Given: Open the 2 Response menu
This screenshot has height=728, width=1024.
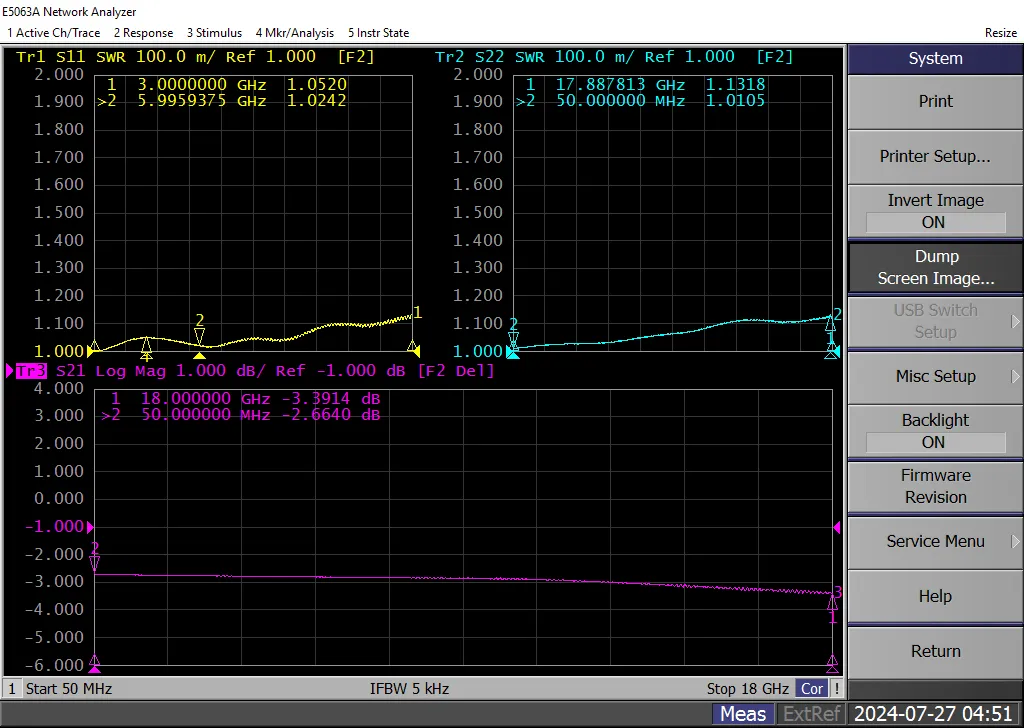Looking at the screenshot, I should pos(144,33).
